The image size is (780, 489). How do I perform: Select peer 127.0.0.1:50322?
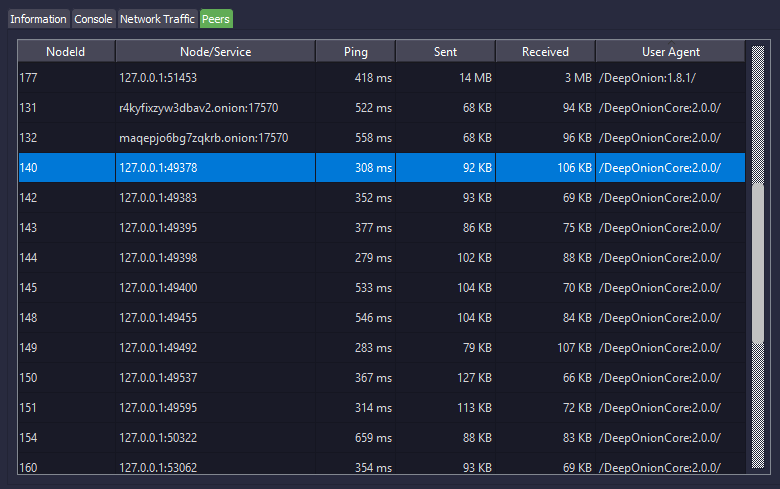click(382, 438)
